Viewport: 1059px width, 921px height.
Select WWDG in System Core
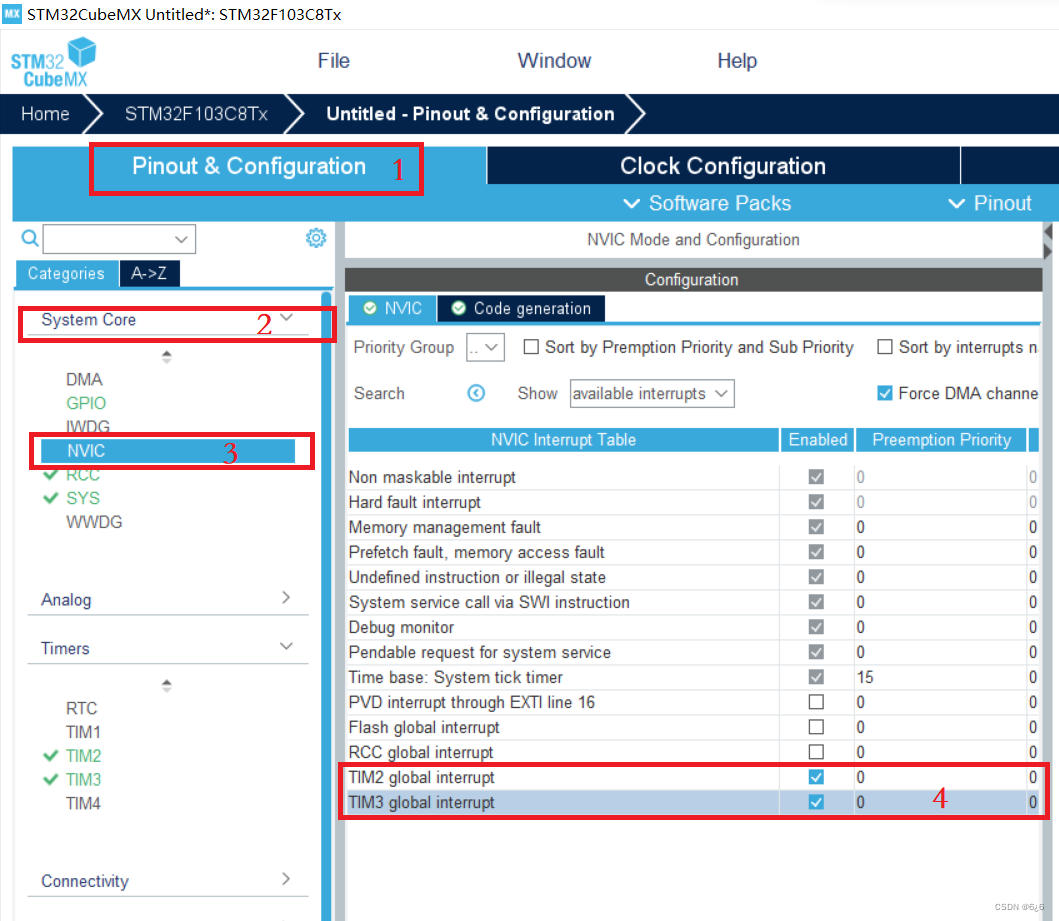click(x=94, y=522)
